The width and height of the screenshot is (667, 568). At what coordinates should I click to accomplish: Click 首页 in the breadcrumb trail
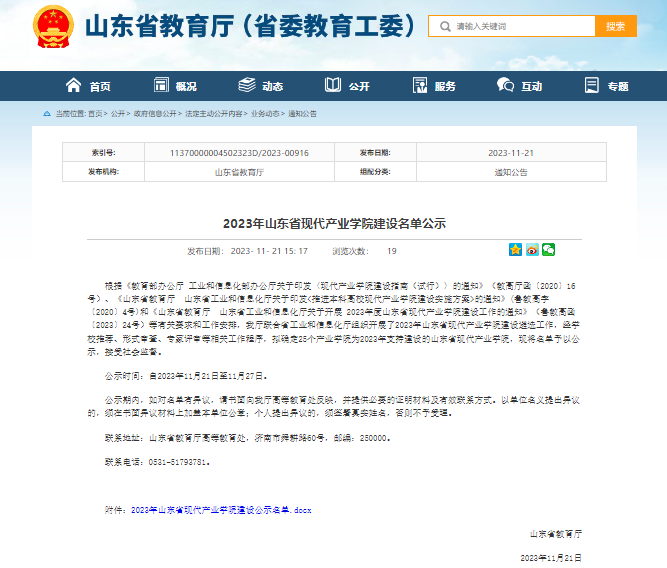click(95, 114)
